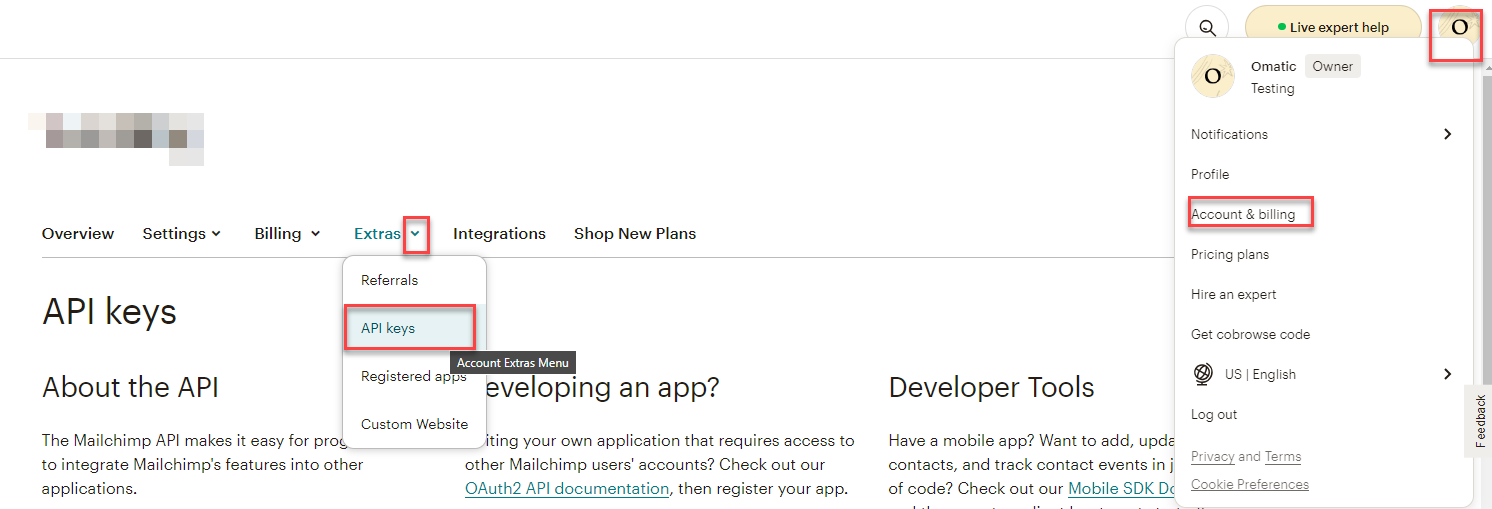Open the Cookie Preferences link
The width and height of the screenshot is (1492, 509).
click(x=1250, y=484)
